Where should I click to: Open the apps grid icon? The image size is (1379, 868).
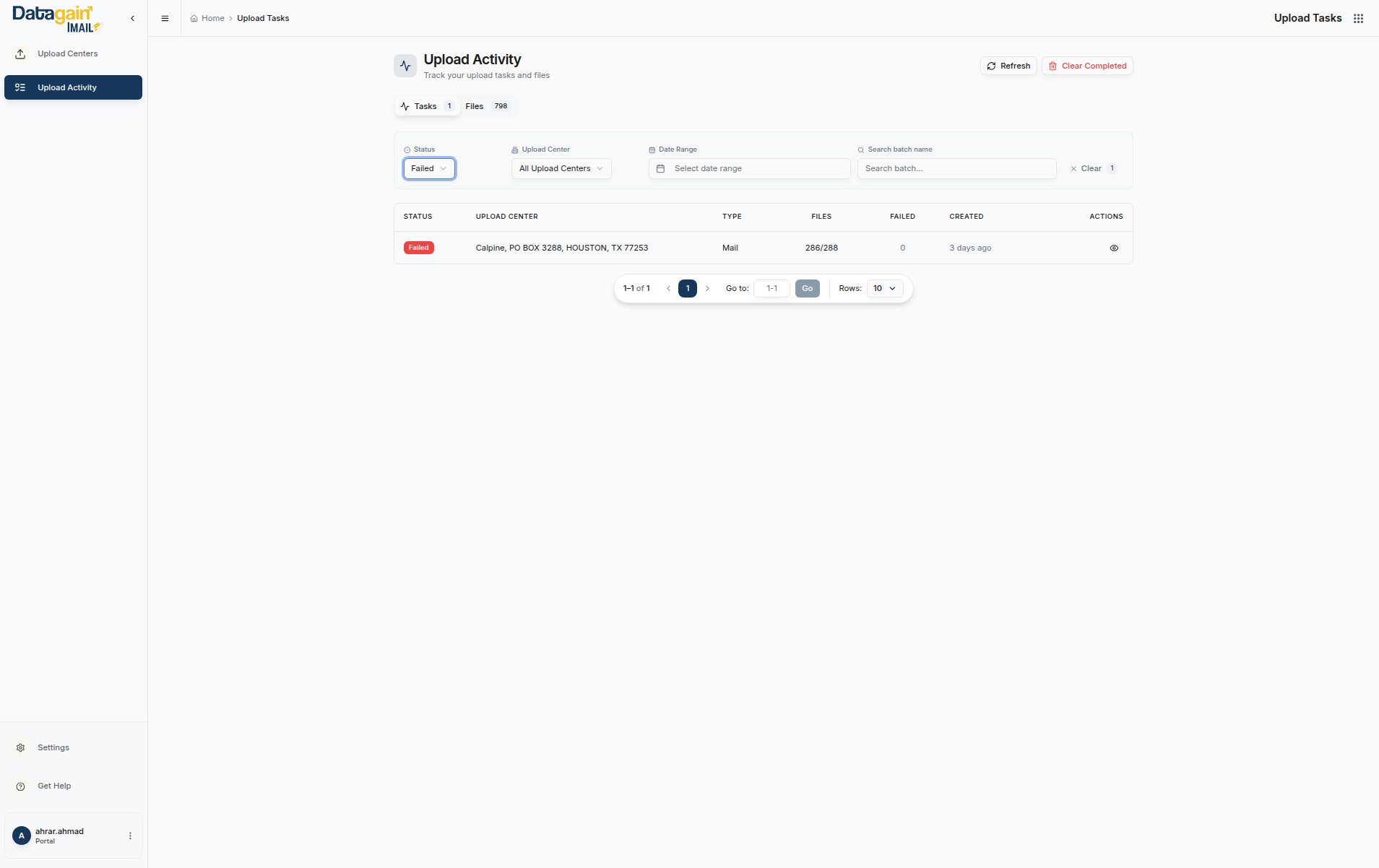tap(1358, 18)
